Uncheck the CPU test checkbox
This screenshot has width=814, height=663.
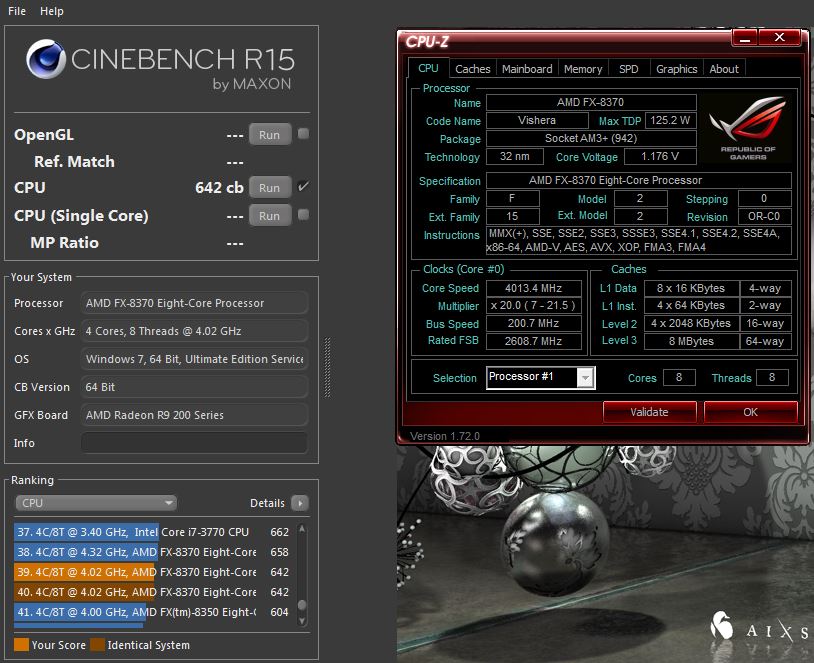coord(303,186)
